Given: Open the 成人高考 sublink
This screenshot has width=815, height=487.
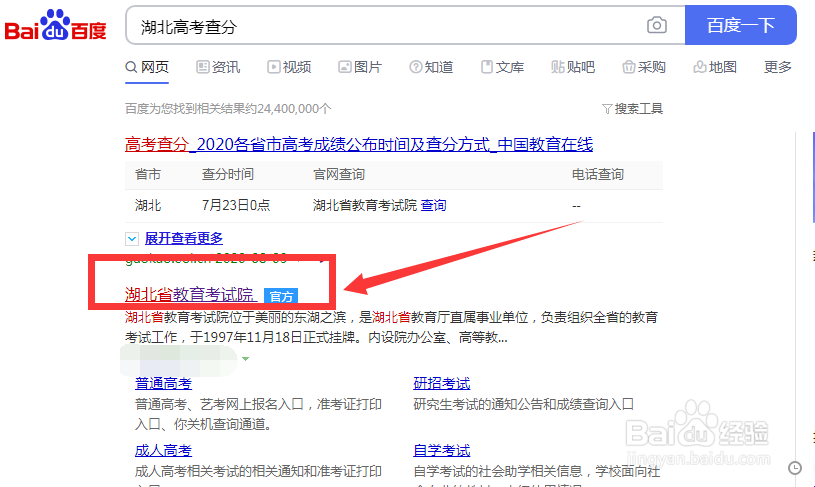Looking at the screenshot, I should click(x=164, y=451).
